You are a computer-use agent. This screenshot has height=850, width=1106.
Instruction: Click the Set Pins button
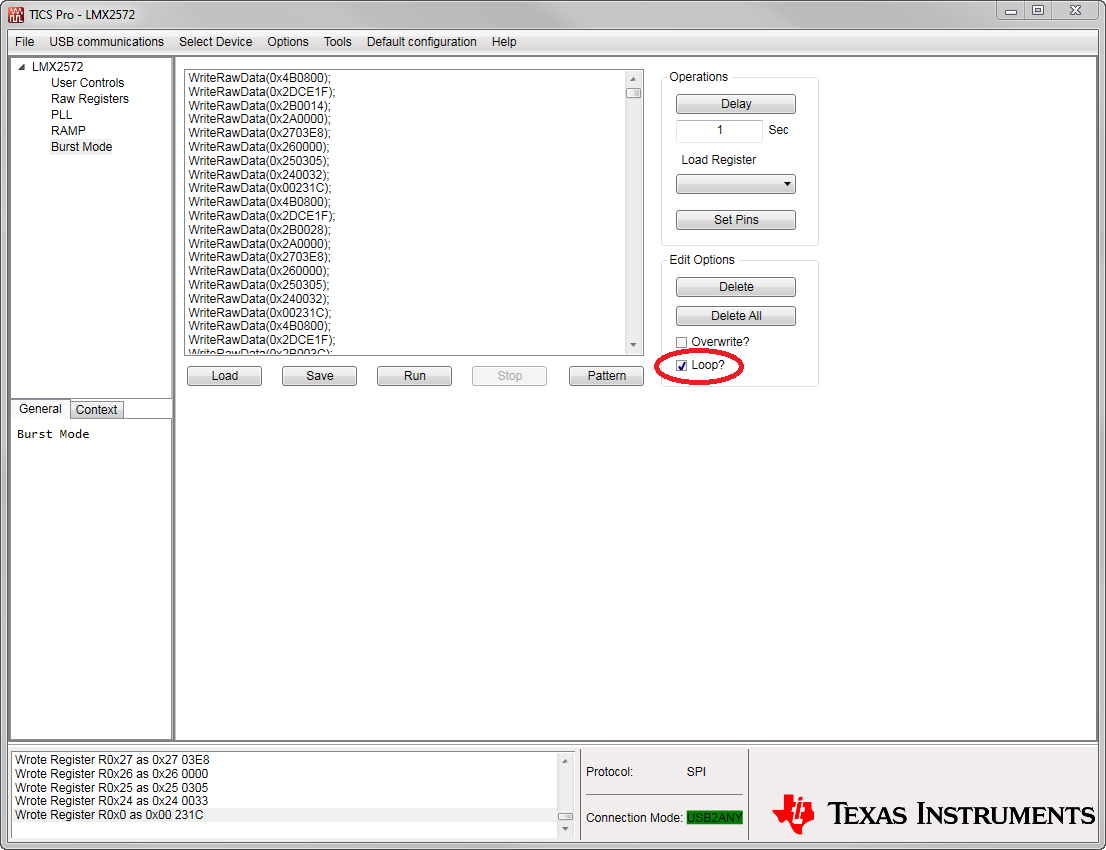[736, 219]
